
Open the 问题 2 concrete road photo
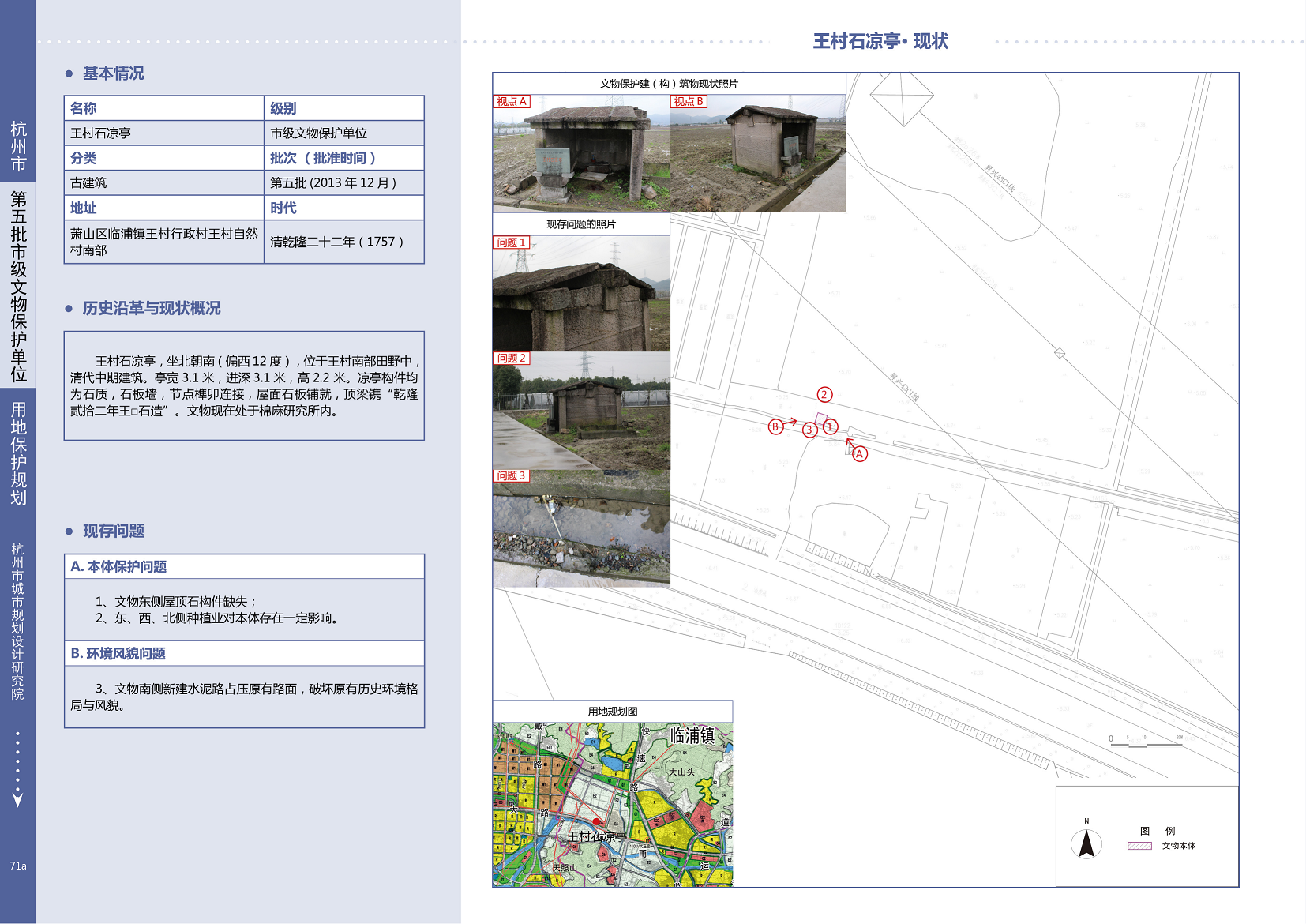coord(581,411)
